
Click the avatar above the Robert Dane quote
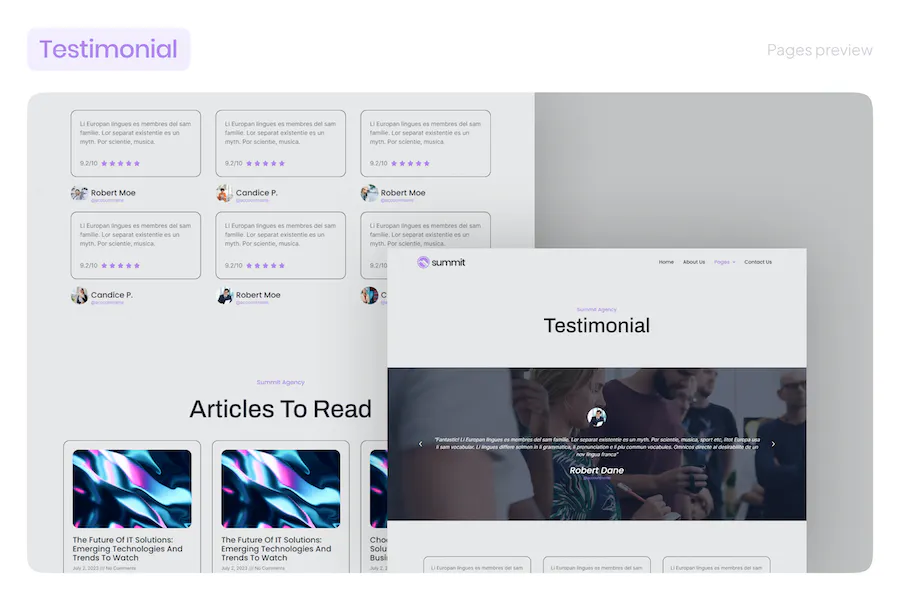(x=596, y=417)
